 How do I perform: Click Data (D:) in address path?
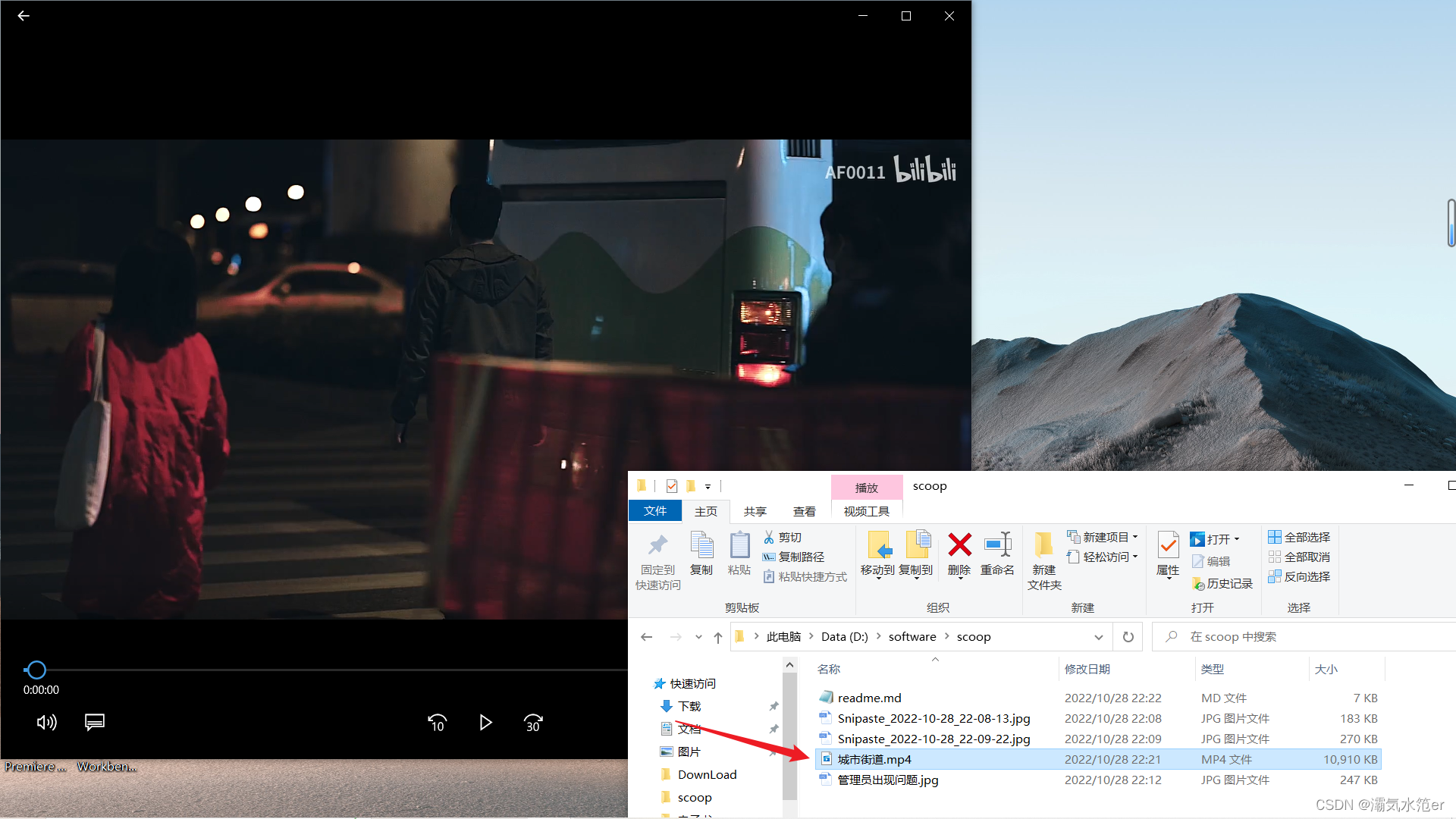pos(845,637)
